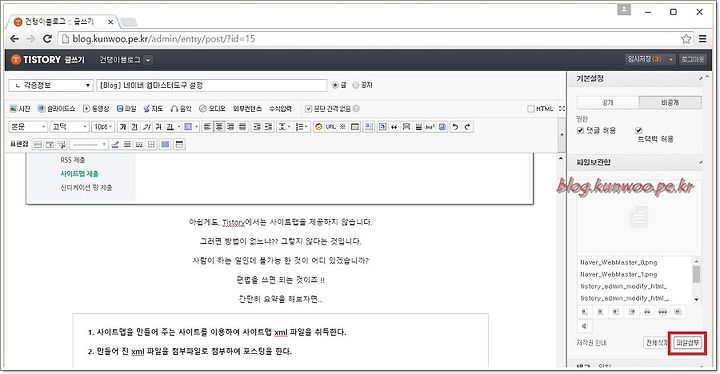Open 각종정보 category dropdown

point(51,85)
